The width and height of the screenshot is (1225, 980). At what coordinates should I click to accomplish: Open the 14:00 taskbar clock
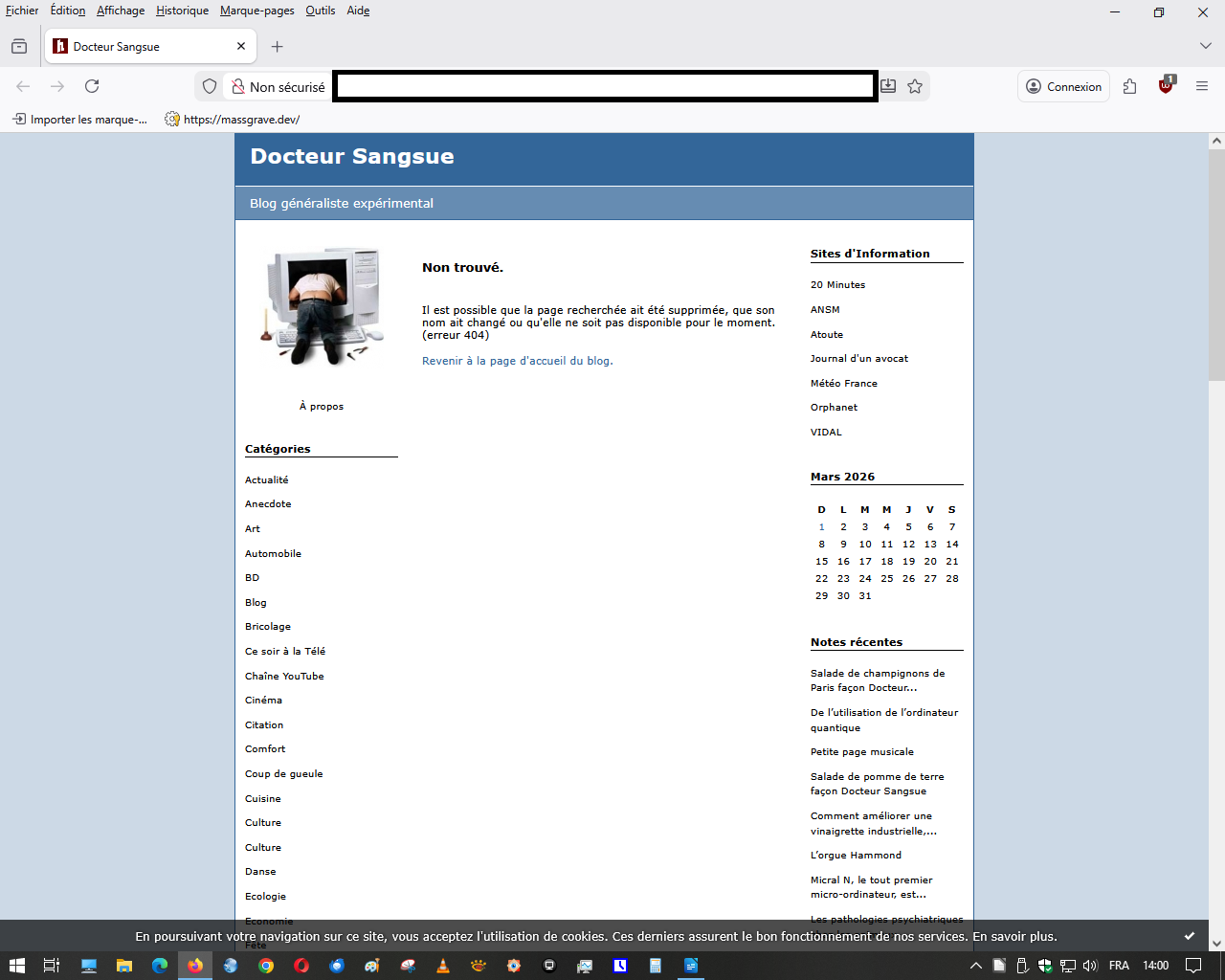[1156, 966]
